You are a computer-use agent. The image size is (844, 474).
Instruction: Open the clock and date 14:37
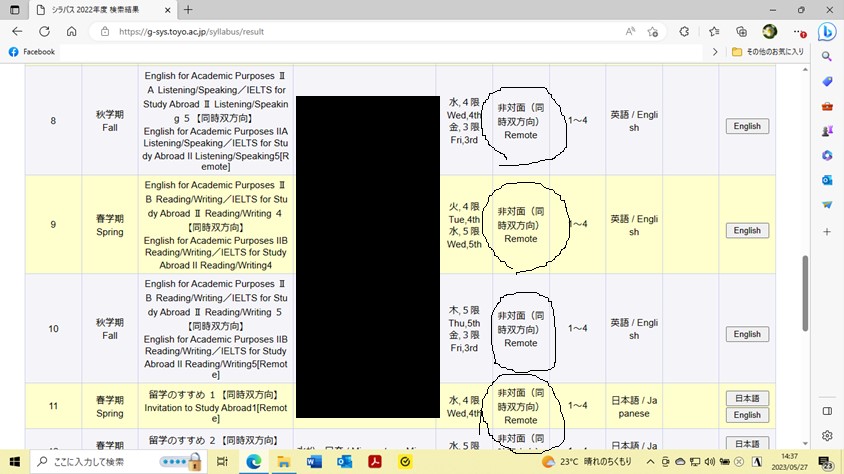coord(790,462)
